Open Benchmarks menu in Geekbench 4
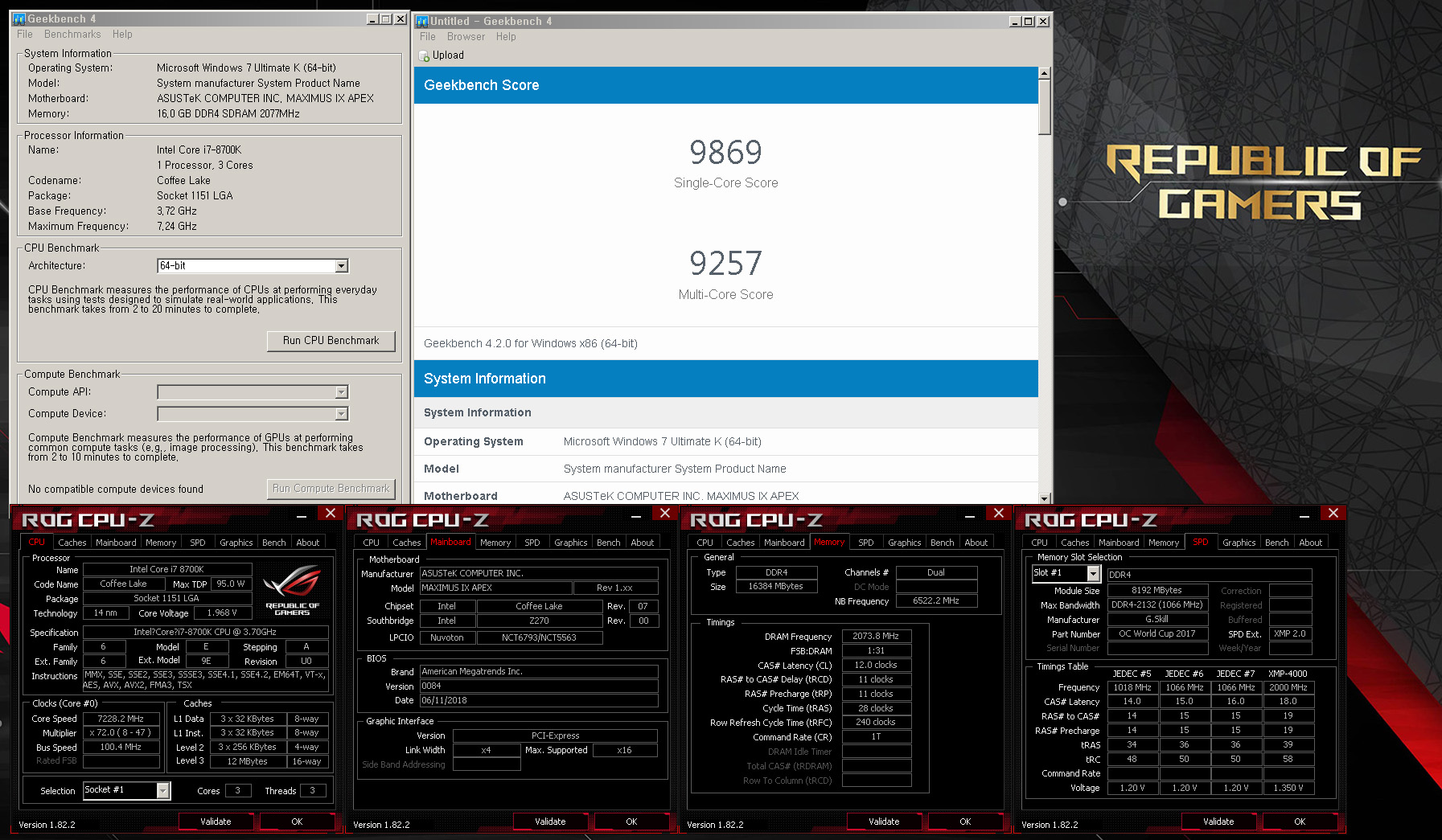 tap(72, 35)
